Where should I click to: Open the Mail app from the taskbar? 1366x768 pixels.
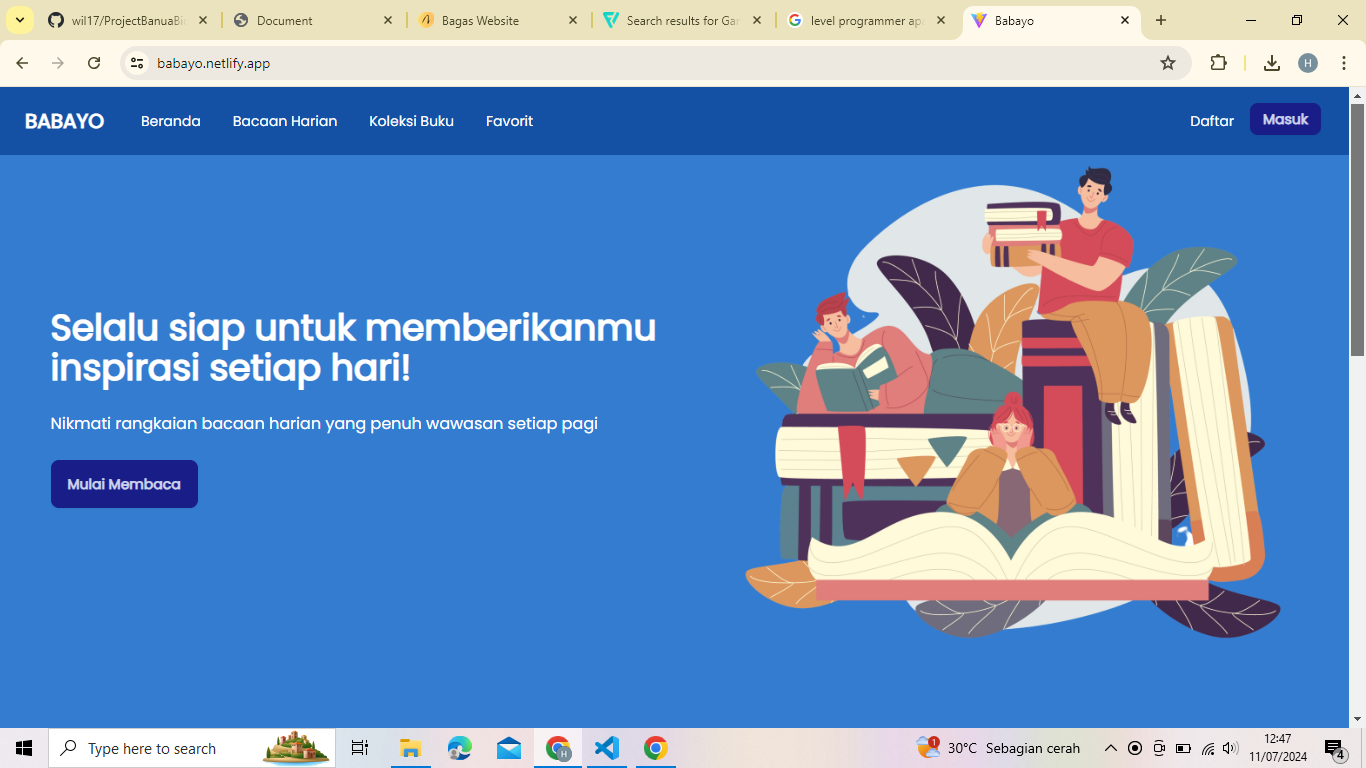[509, 748]
